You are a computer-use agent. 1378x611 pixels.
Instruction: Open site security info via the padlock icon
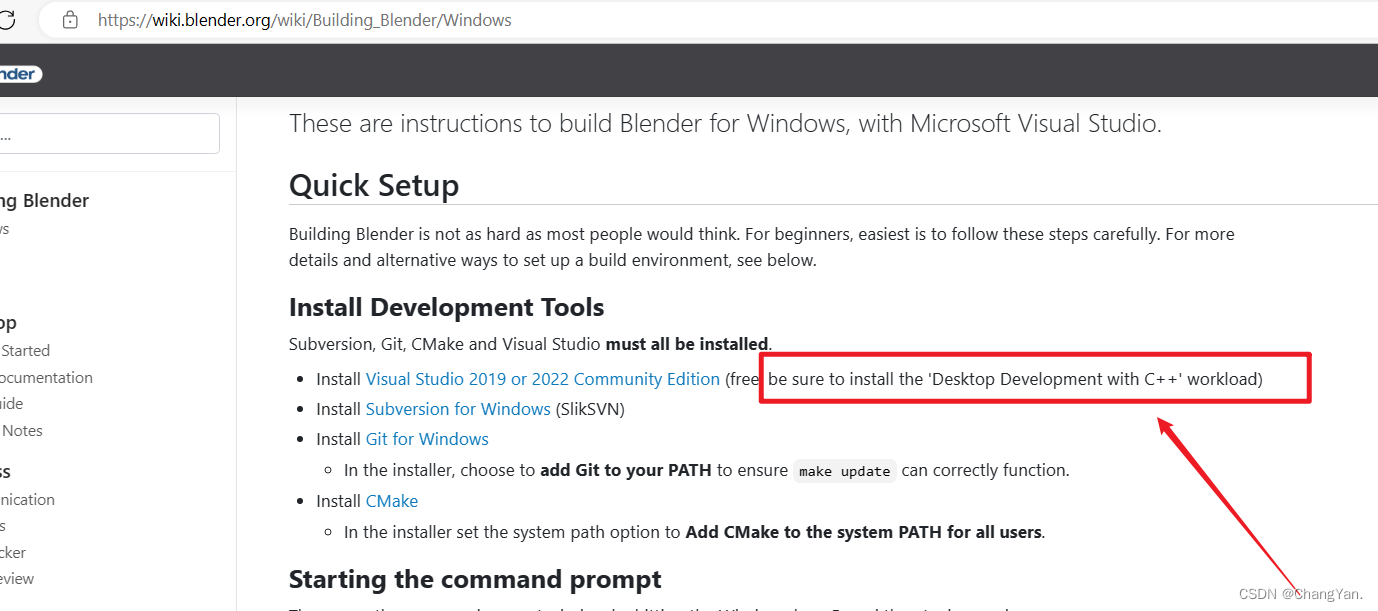(68, 19)
